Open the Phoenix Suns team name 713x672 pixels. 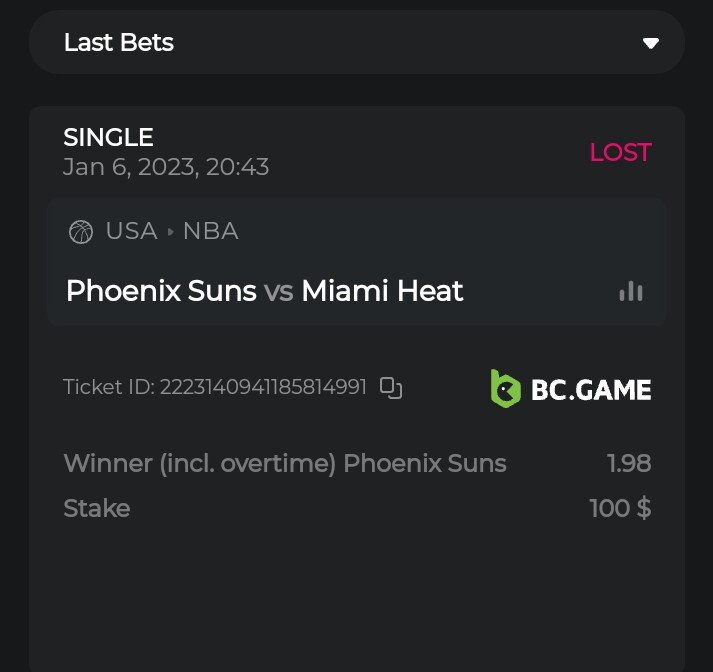(161, 291)
